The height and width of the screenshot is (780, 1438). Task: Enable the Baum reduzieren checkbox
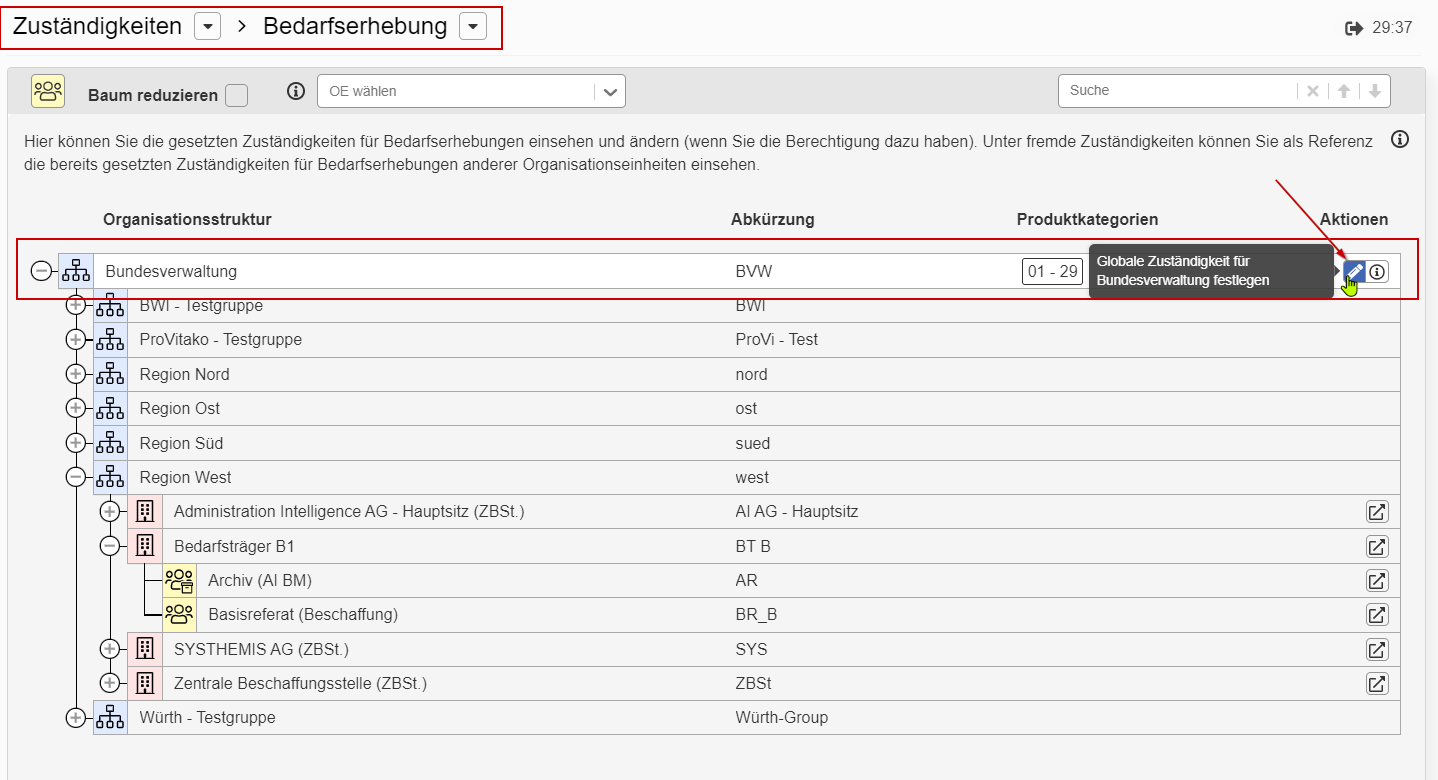(x=236, y=95)
